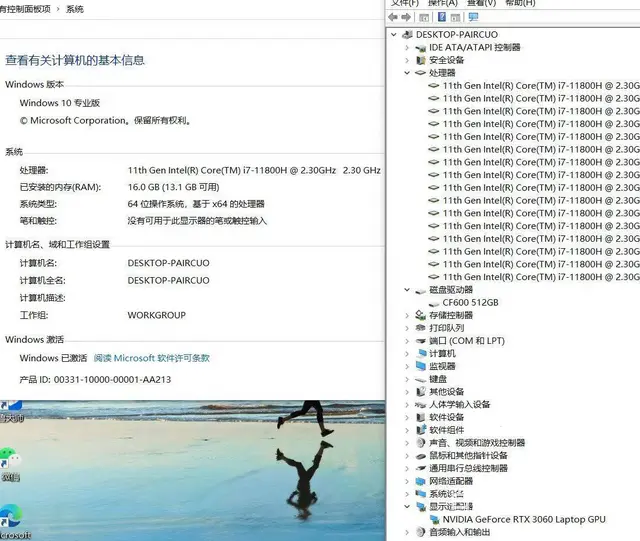Click the DESKTOP-PAIRCUO computer icon in the tree
640x541 pixels.
(407, 35)
